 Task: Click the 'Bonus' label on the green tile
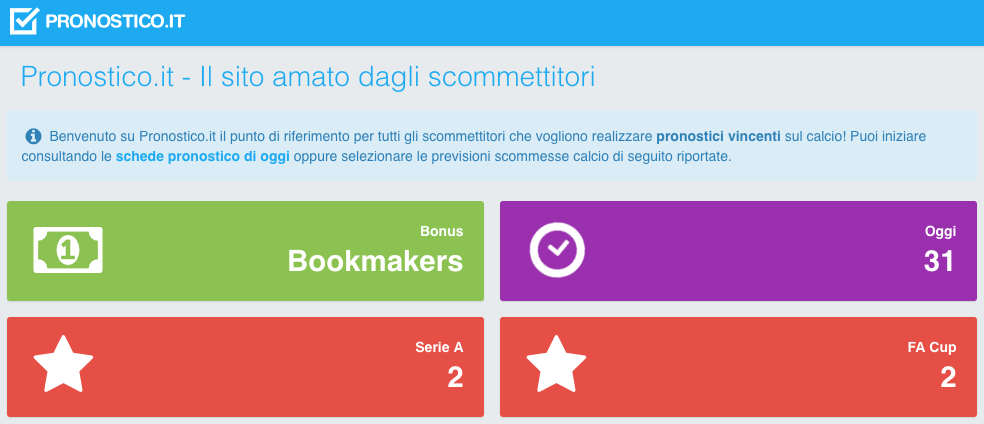(442, 231)
